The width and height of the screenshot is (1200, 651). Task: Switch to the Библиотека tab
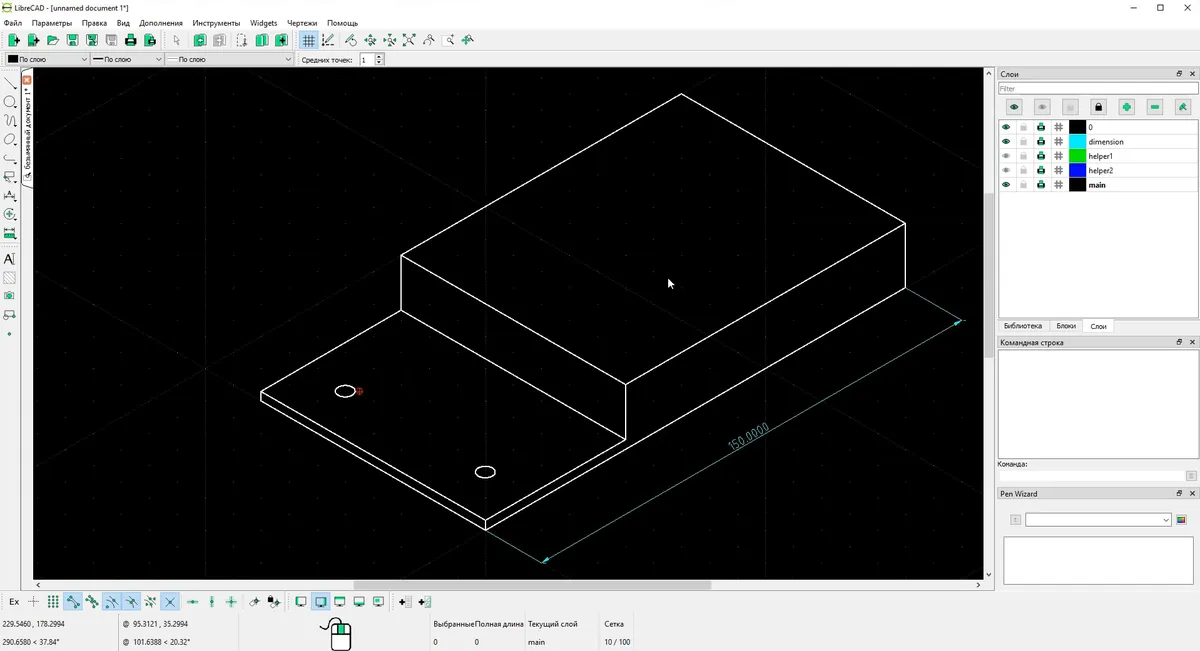1022,326
